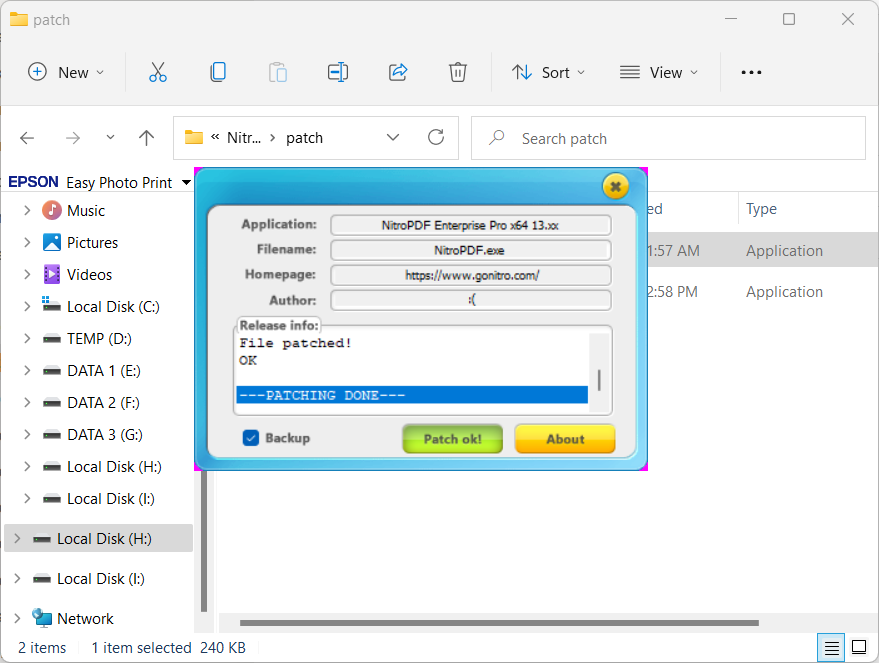Click the Author field in patcher
879x663 pixels.
[x=470, y=300]
